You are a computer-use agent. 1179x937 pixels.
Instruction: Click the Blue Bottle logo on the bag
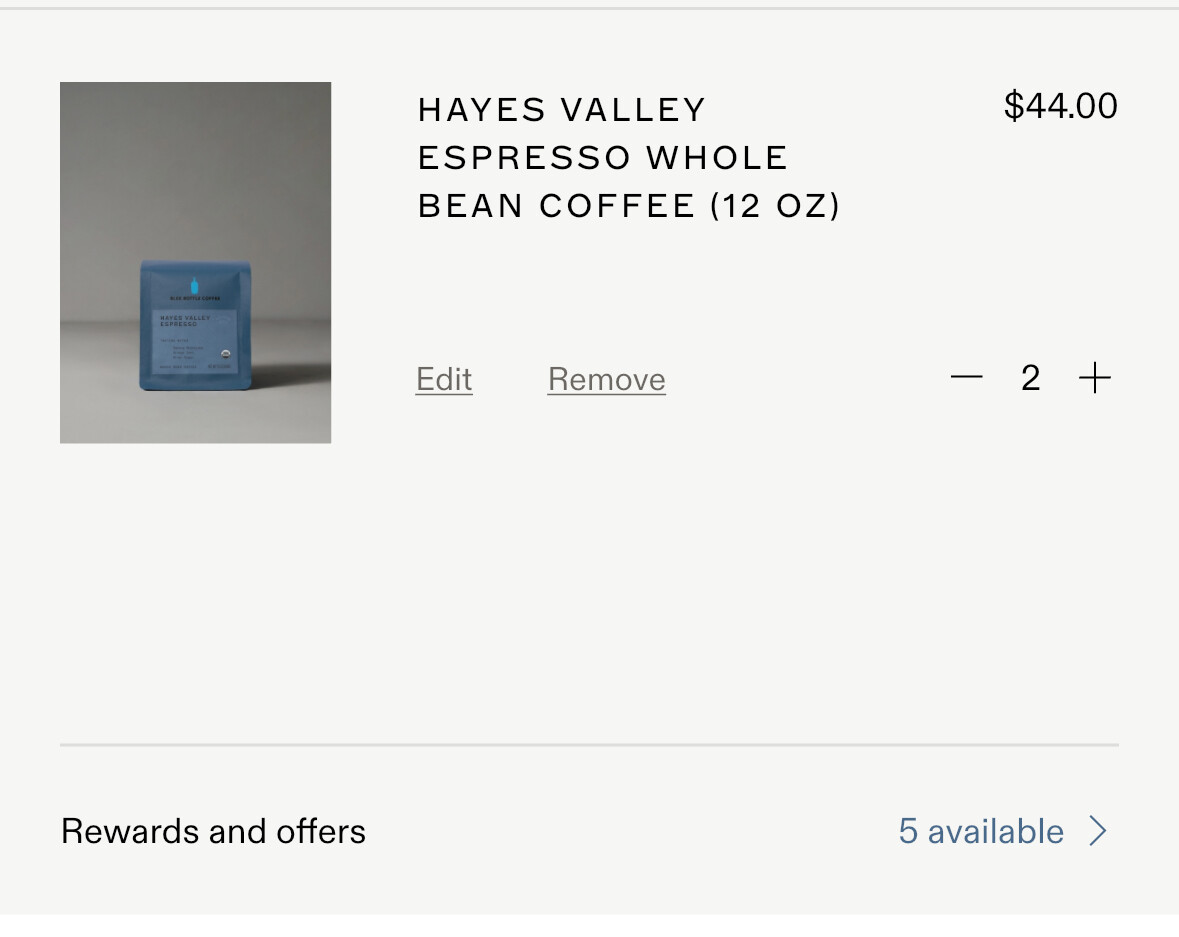click(x=195, y=287)
